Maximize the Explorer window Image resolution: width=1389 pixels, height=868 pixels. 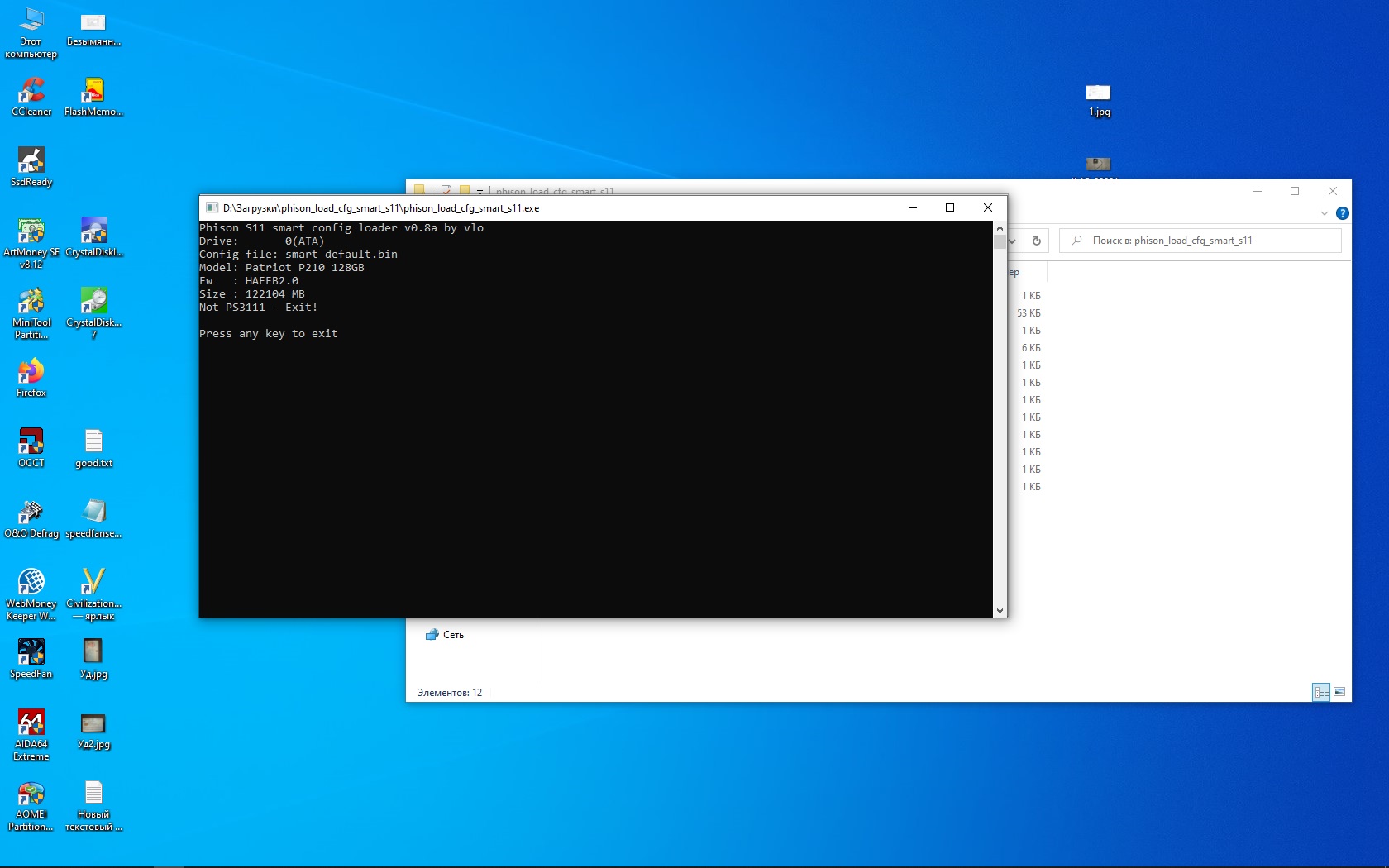click(x=1295, y=191)
